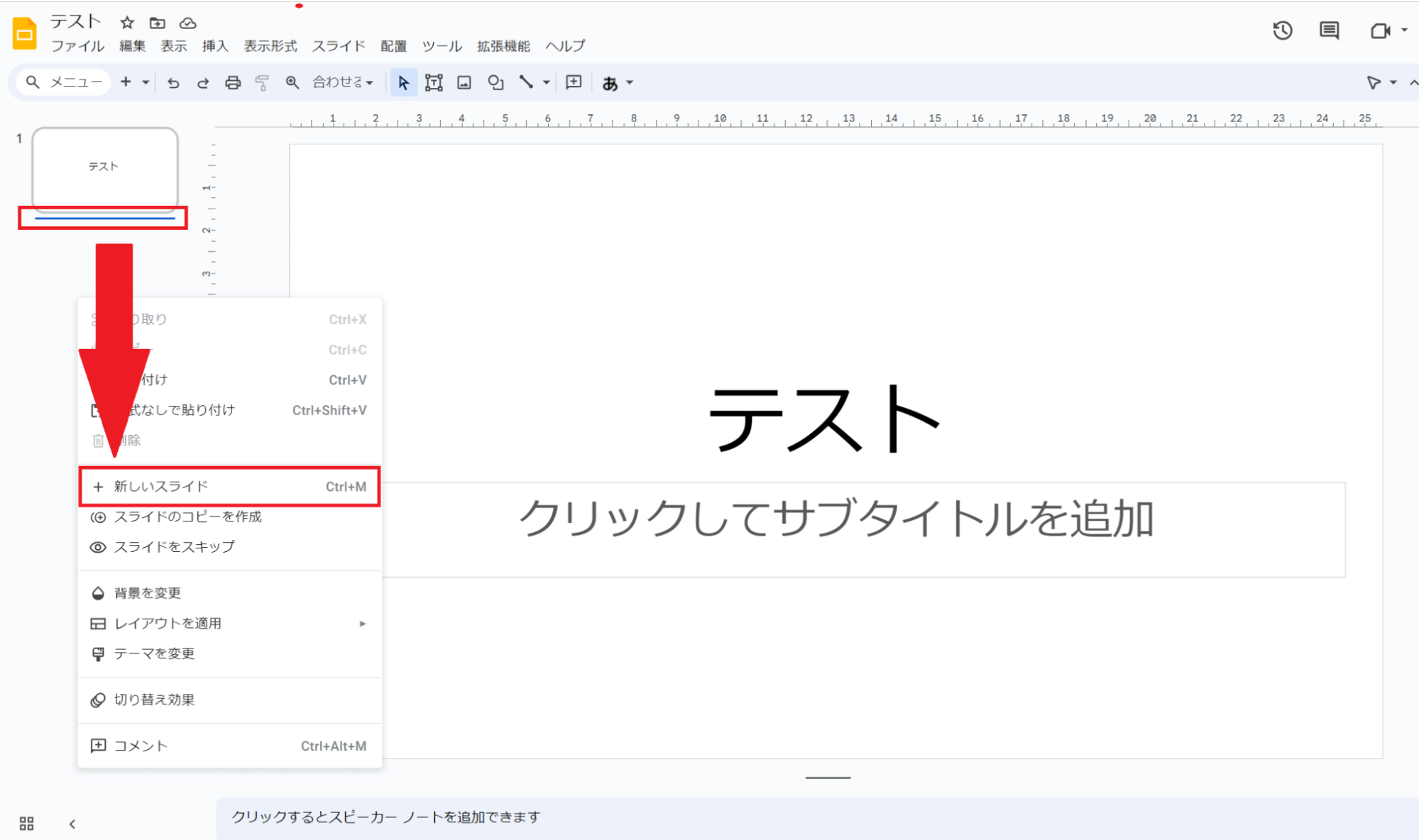Collapse the filmstrip with the chevron
Image resolution: width=1419 pixels, height=840 pixels.
72,824
